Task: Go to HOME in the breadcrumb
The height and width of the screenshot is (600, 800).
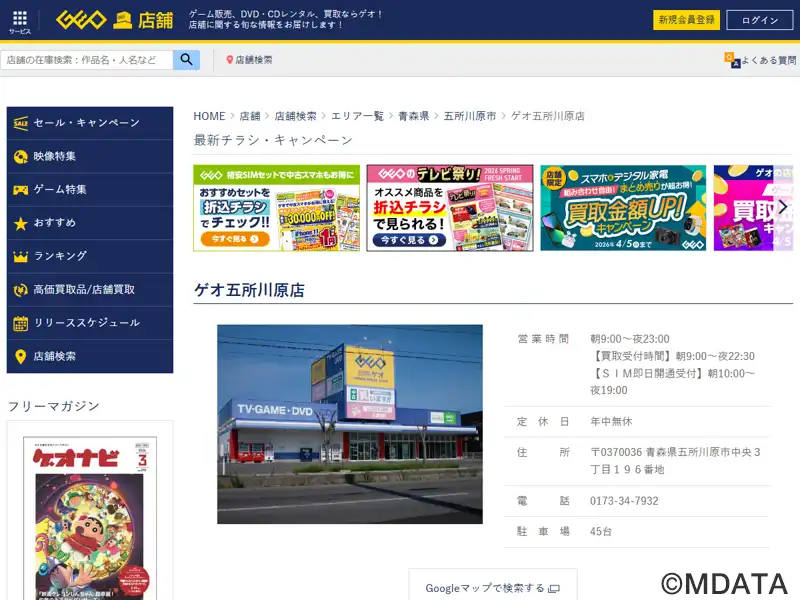Action: 209,116
